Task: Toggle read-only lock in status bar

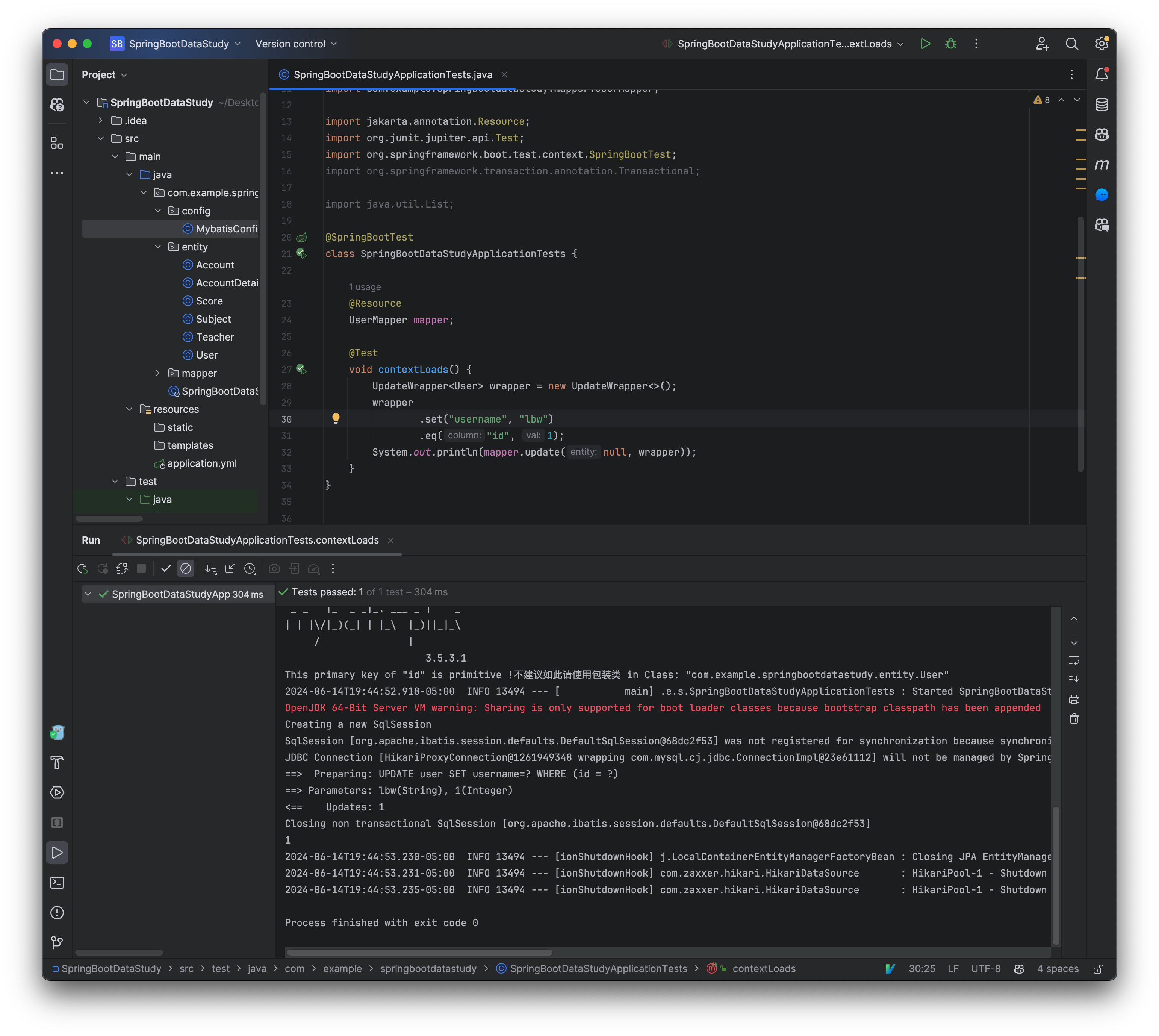Action: (x=1099, y=969)
